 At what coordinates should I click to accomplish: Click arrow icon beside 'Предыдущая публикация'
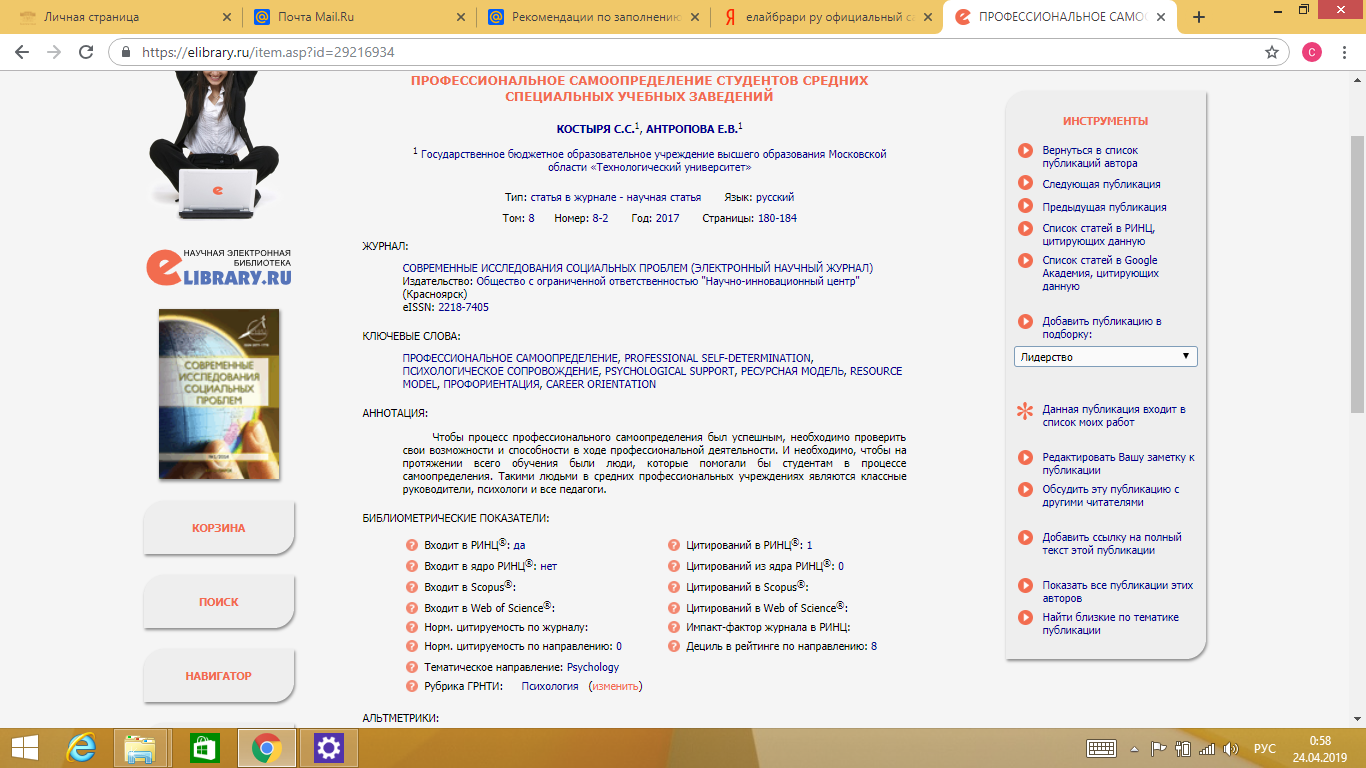[1025, 206]
